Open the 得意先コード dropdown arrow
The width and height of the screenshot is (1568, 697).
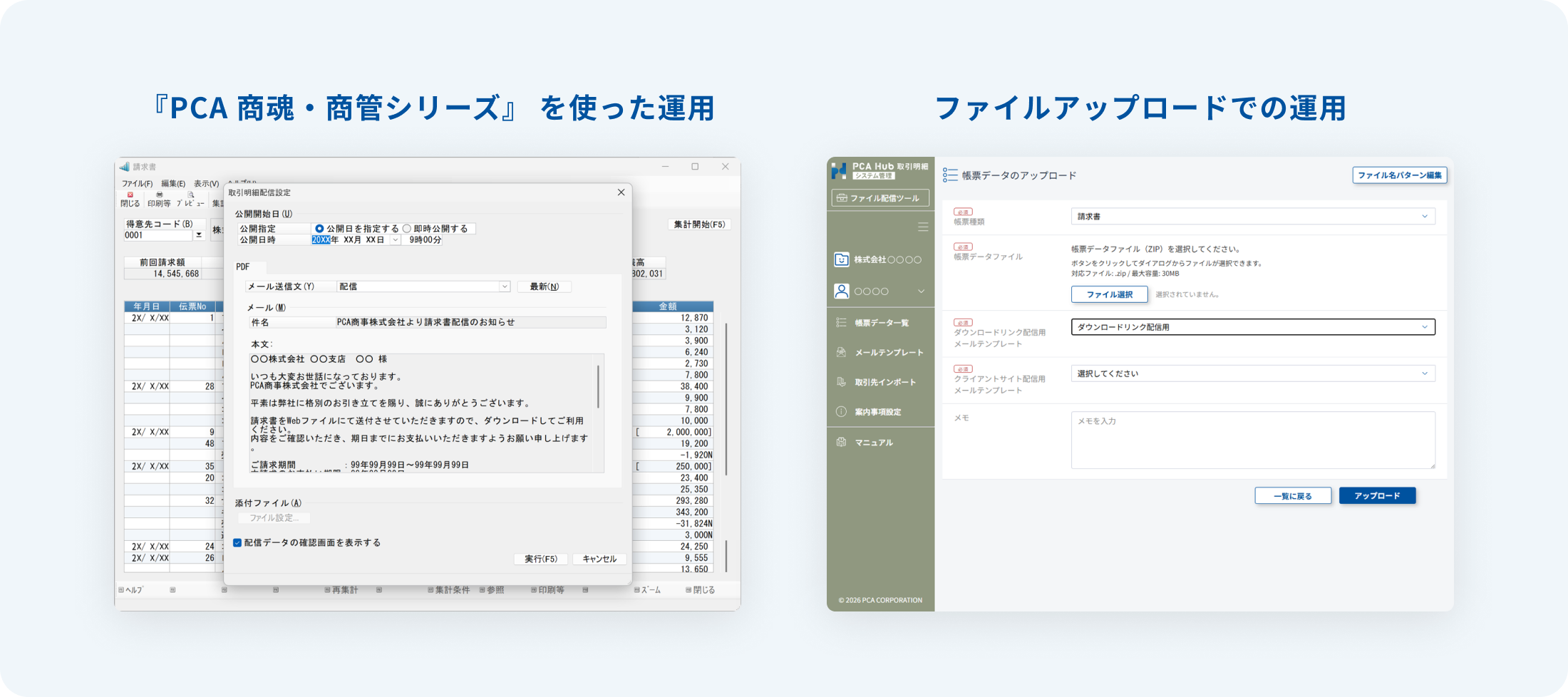click(199, 235)
